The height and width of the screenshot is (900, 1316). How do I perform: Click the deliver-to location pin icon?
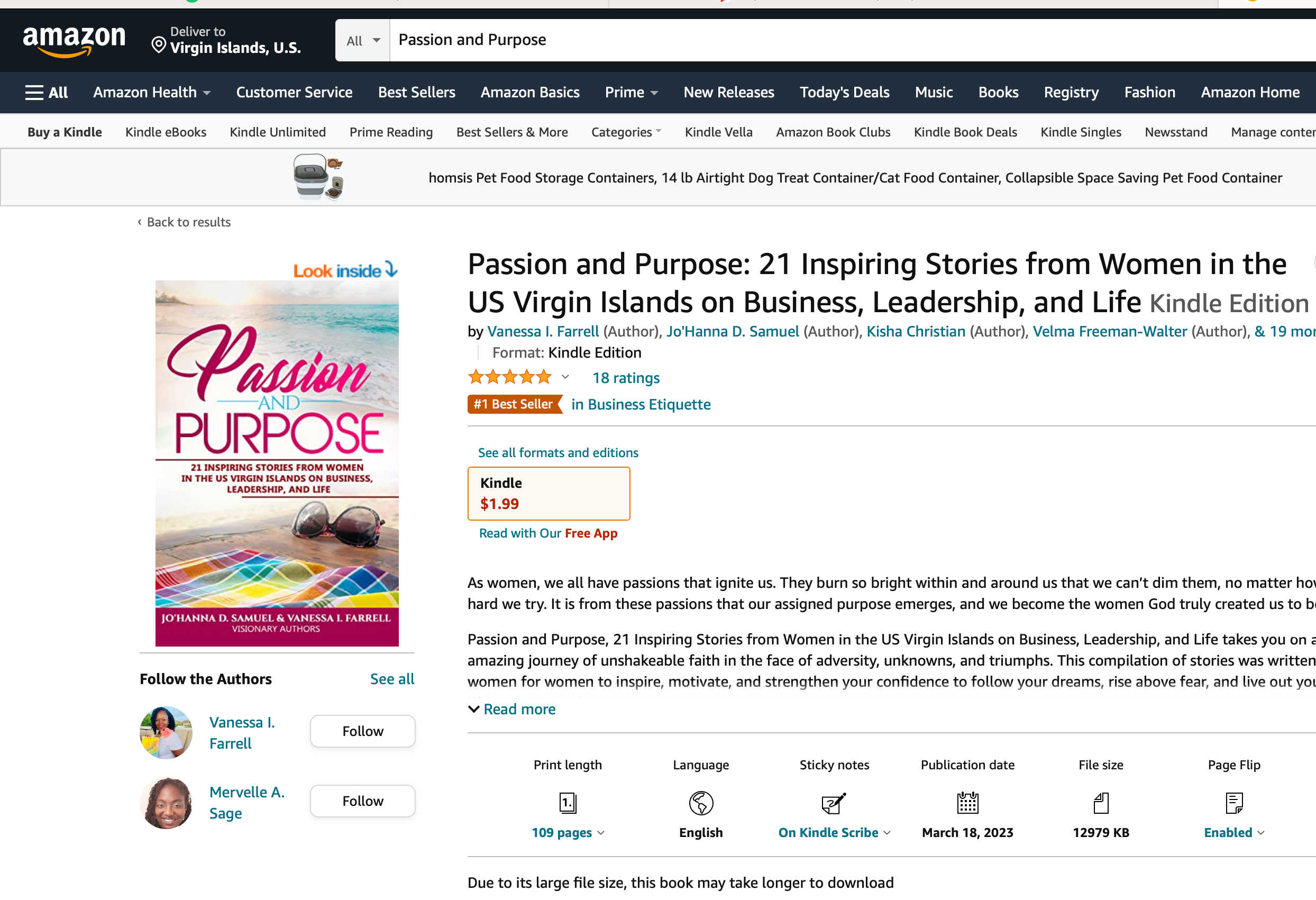click(x=159, y=45)
